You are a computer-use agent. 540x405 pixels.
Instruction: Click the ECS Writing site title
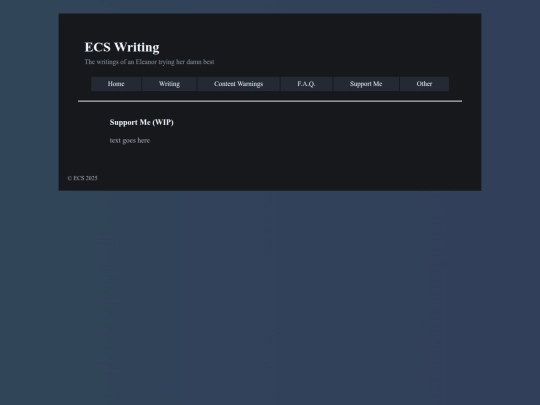(x=122, y=47)
